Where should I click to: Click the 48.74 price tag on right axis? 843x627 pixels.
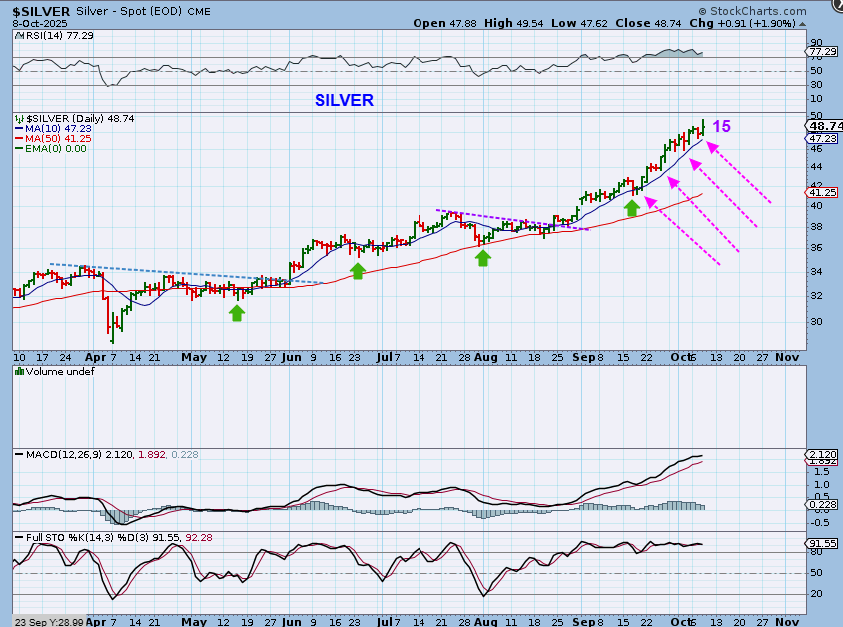pos(823,126)
